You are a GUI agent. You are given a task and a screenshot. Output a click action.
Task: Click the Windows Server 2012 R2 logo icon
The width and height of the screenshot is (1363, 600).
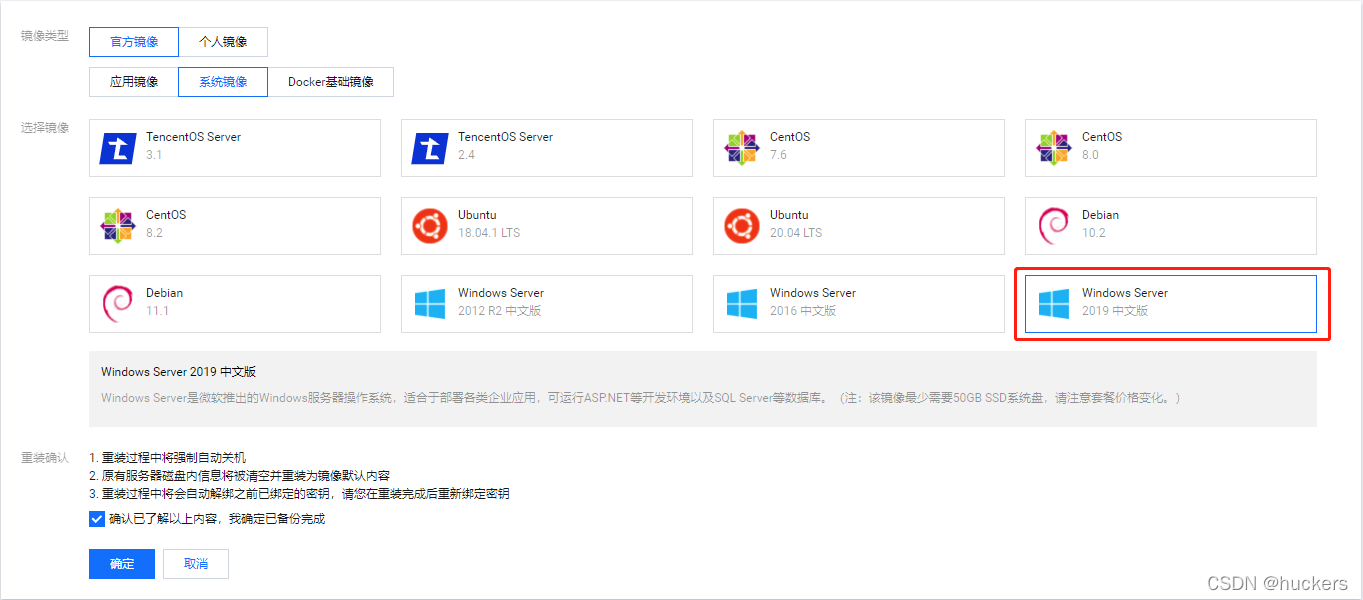coord(430,304)
